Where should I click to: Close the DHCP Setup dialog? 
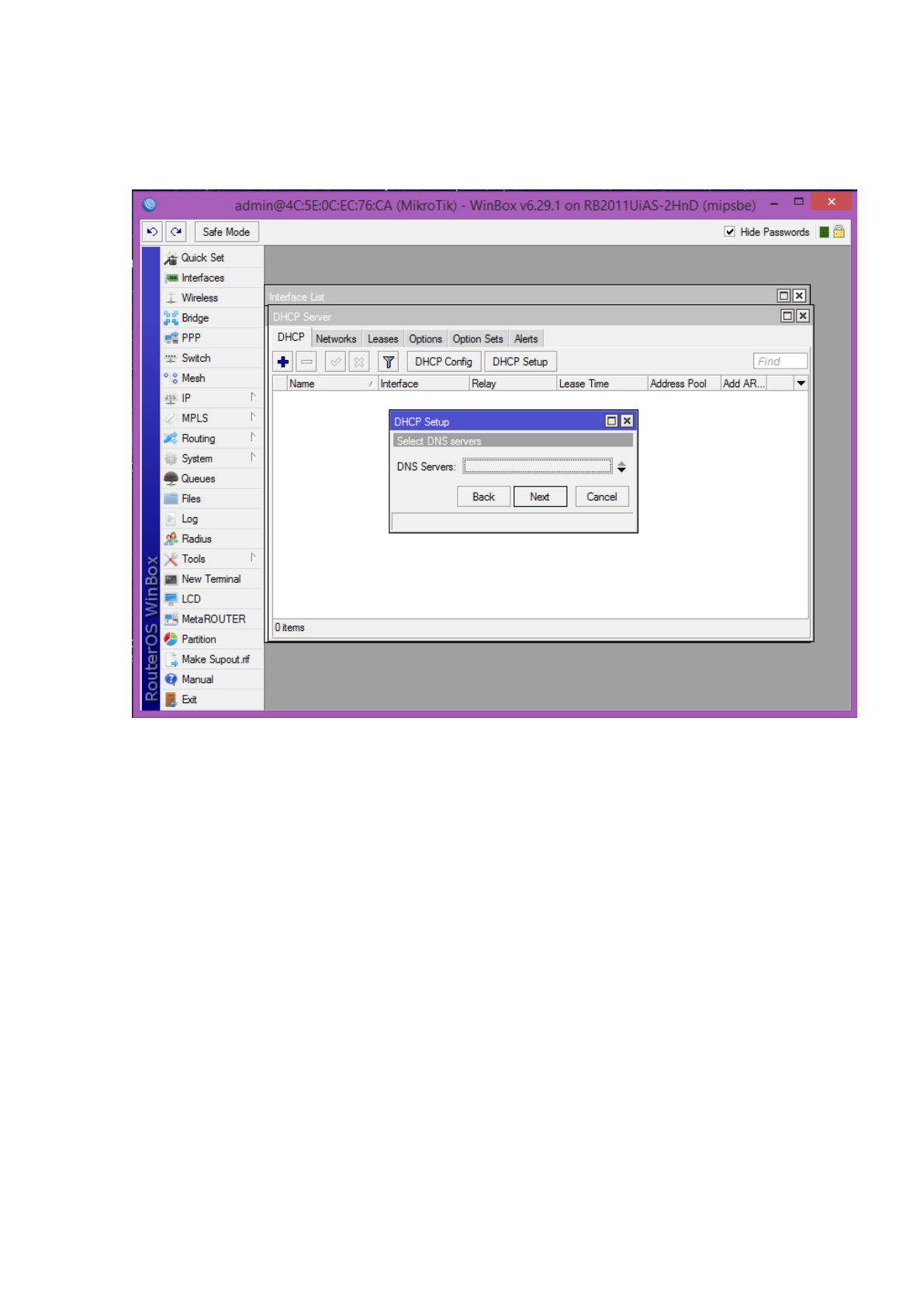pyautogui.click(x=627, y=421)
